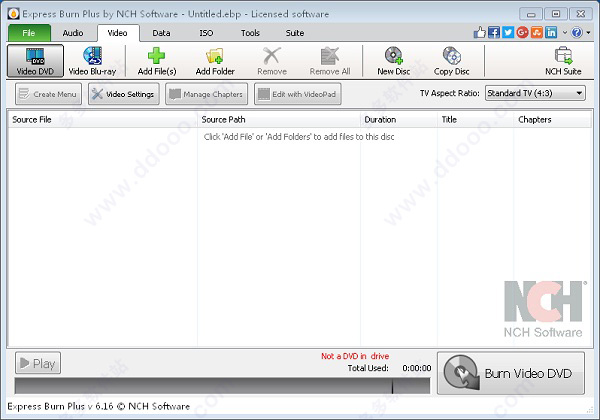
Task: Select the Video tab
Action: point(118,33)
